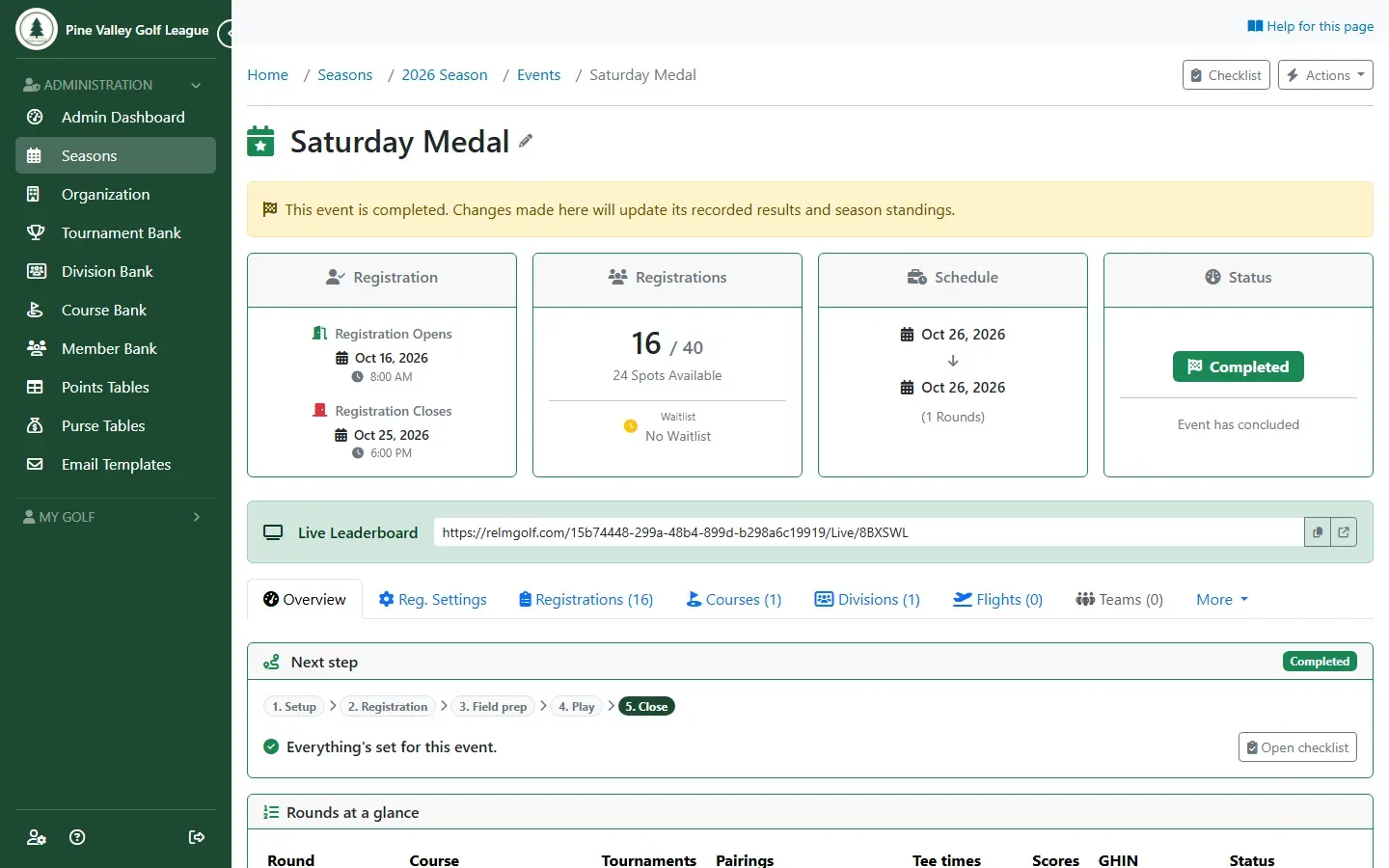Screen dimensions: 1389x868
Task: Open user settings icon at sidebar bottom
Action: click(x=37, y=837)
